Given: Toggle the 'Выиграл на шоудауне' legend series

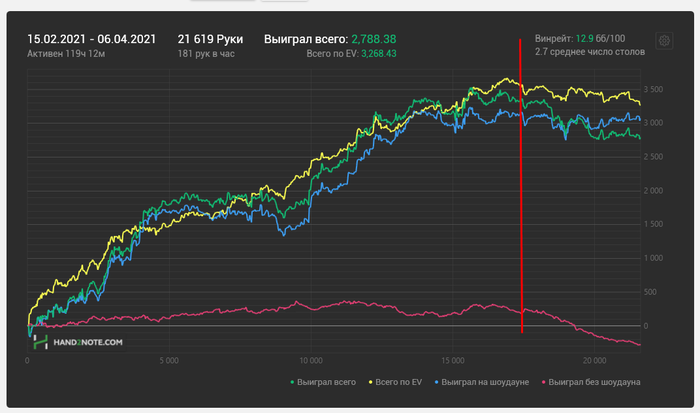Looking at the screenshot, I should [482, 382].
